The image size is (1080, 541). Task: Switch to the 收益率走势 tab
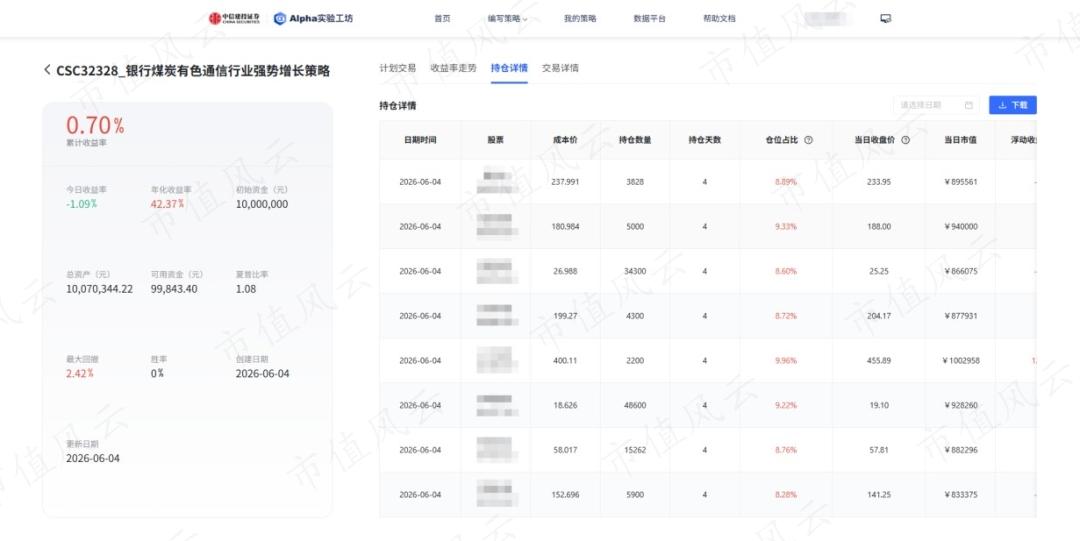(453, 68)
